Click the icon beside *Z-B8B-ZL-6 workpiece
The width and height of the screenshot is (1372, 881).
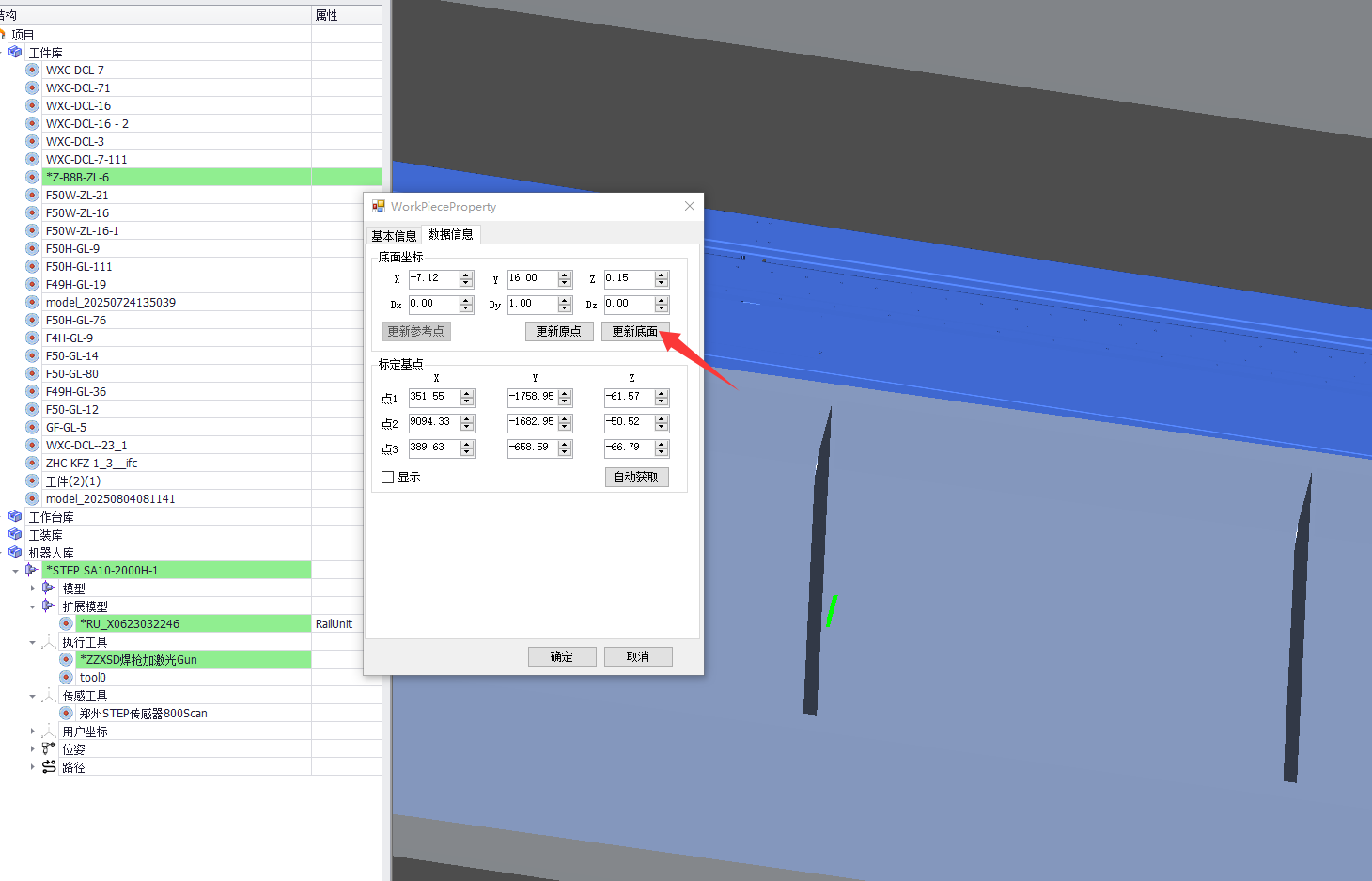pos(32,177)
